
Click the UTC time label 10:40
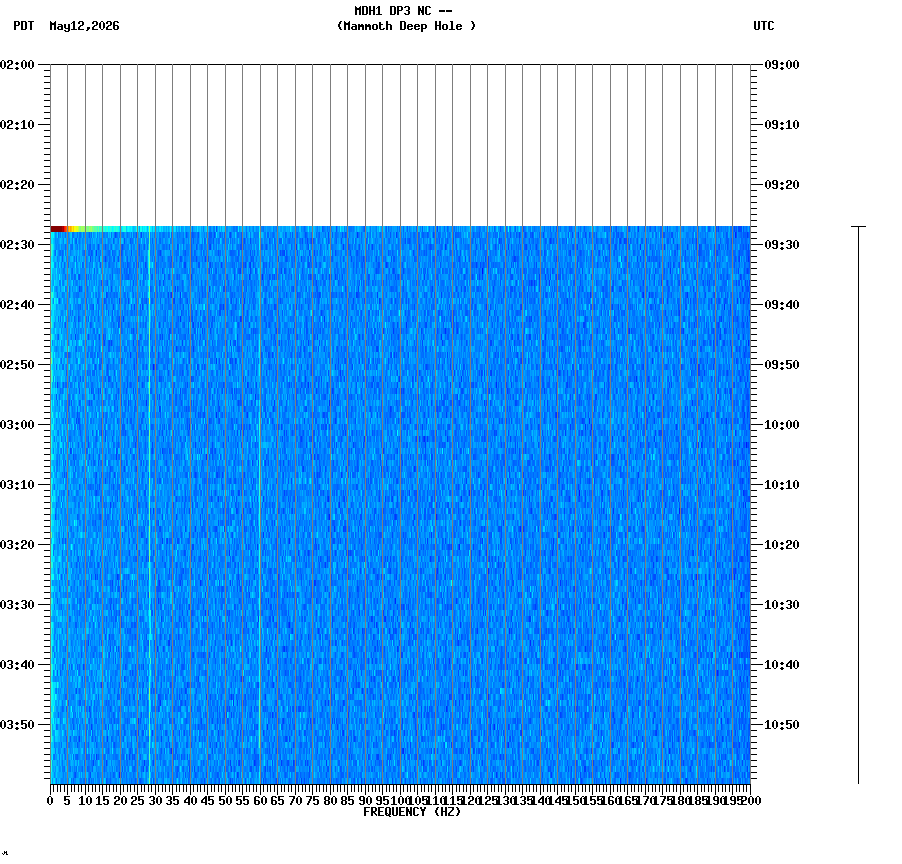tap(782, 665)
